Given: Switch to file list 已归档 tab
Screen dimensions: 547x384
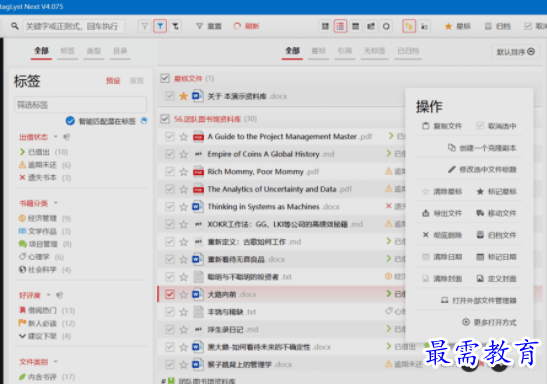Looking at the screenshot, I should point(408,51).
